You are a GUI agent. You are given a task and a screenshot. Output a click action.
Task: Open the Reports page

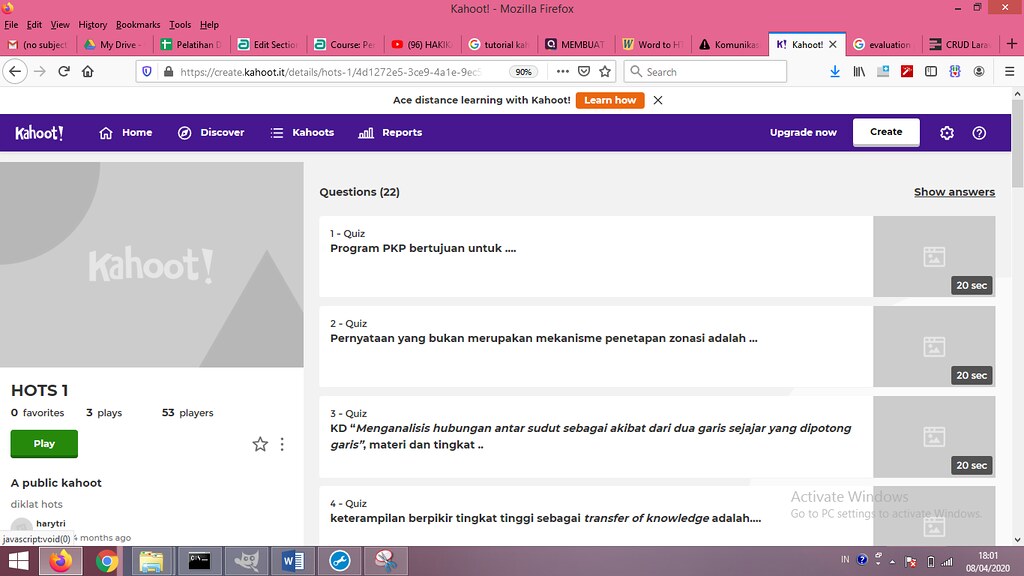390,133
